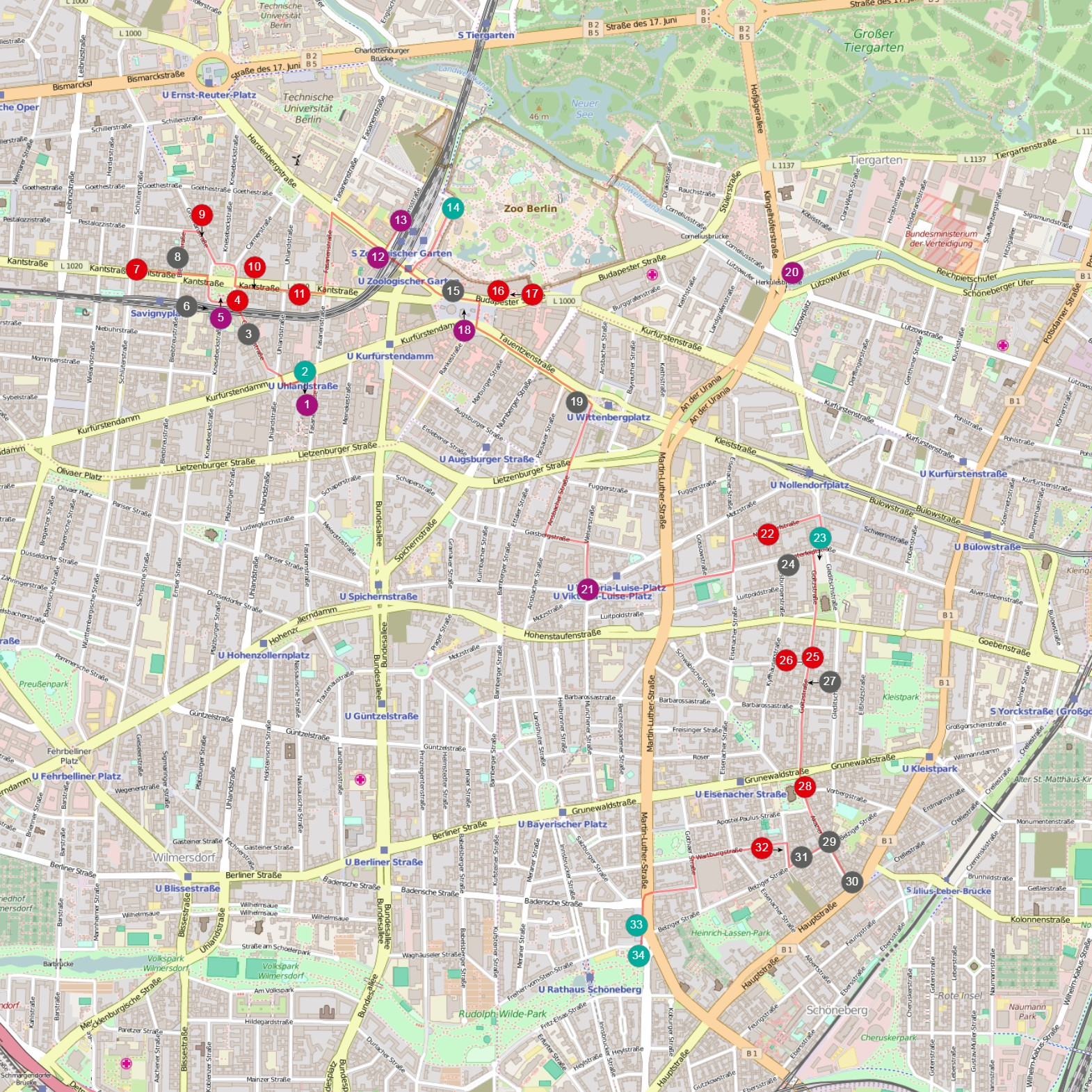The image size is (1092, 1092).
Task: Click the U Kurfürstenstraße station label
Action: coord(963,474)
